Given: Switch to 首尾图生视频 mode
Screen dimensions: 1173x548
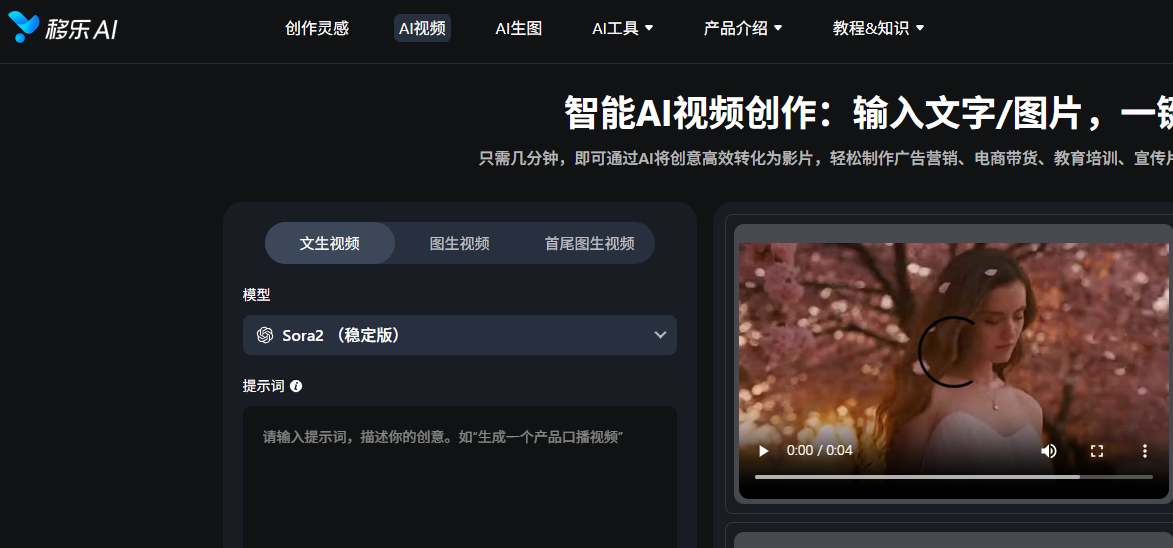Looking at the screenshot, I should click(x=589, y=243).
